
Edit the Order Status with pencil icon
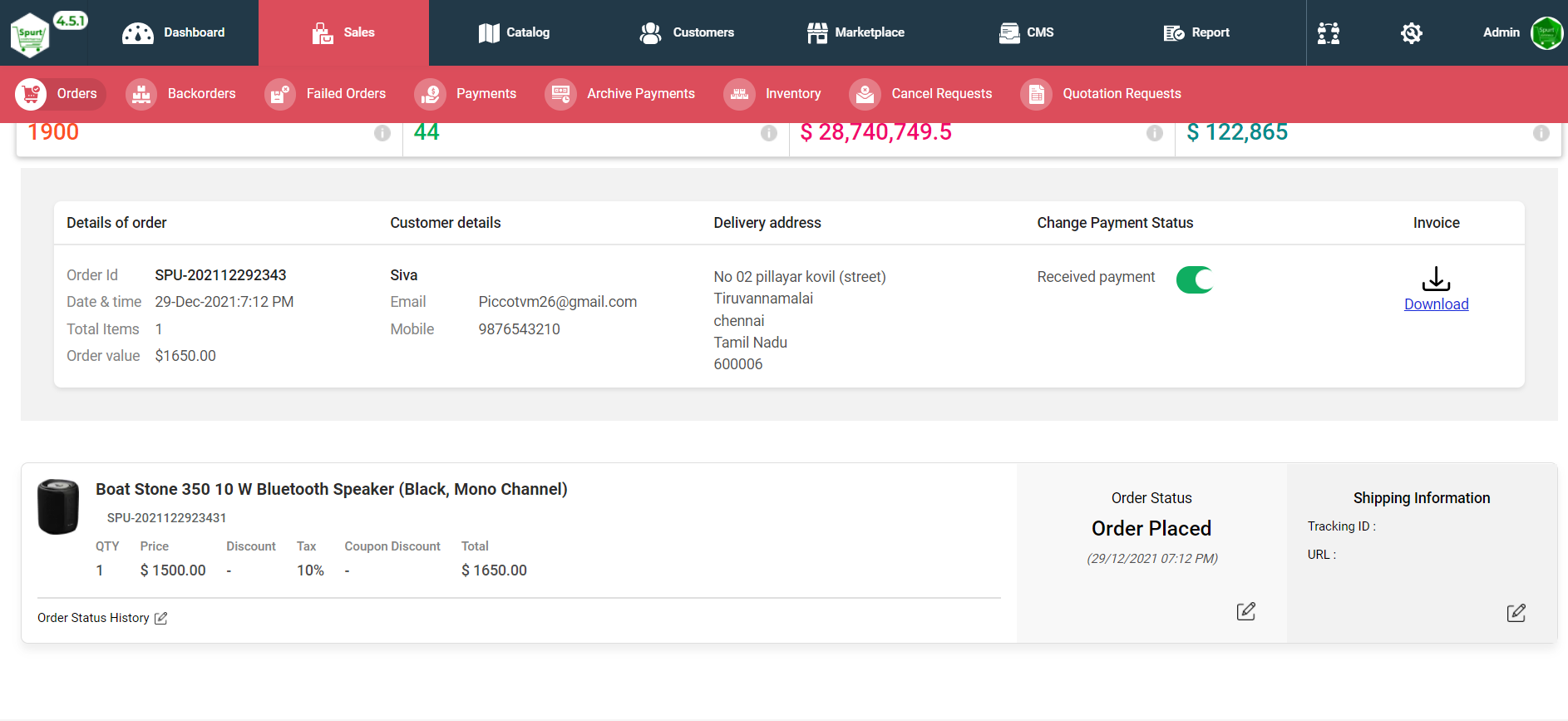pyautogui.click(x=1245, y=612)
